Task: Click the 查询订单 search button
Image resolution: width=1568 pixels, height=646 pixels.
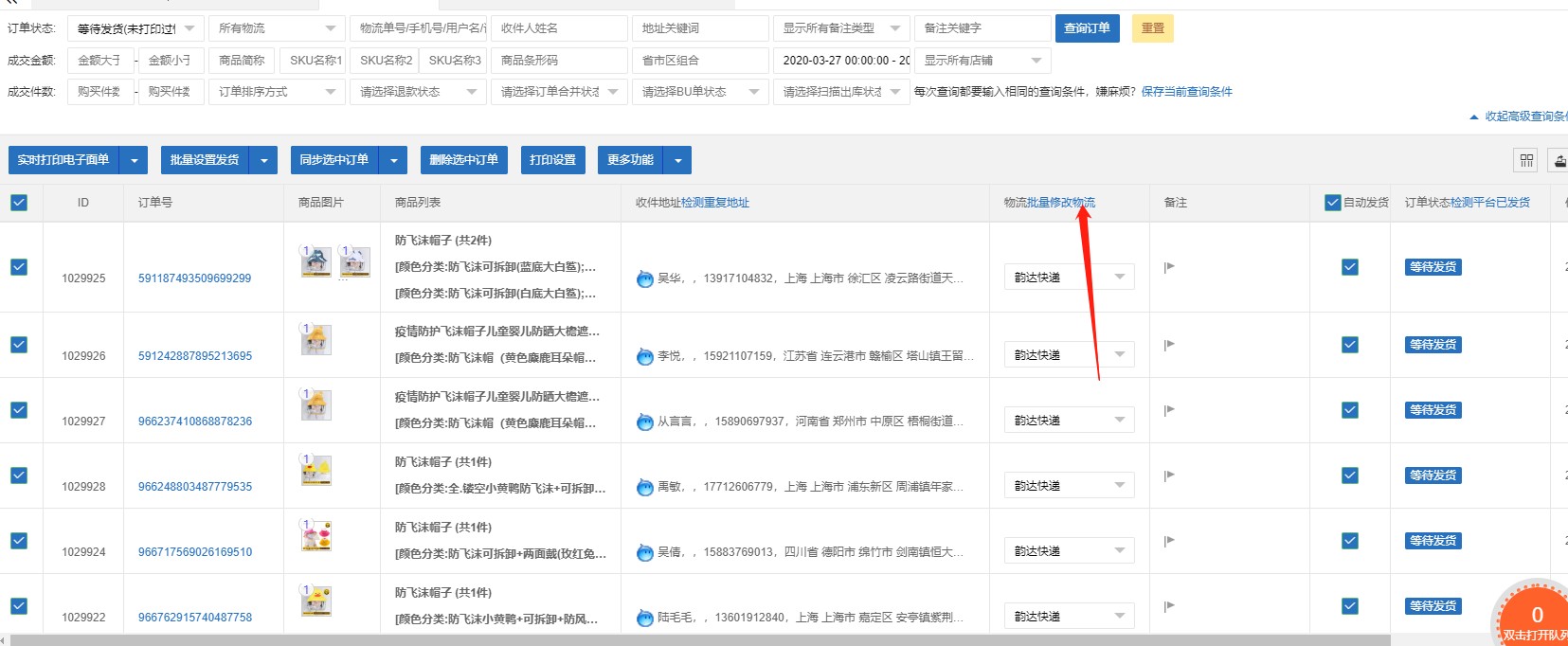Action: click(1087, 28)
